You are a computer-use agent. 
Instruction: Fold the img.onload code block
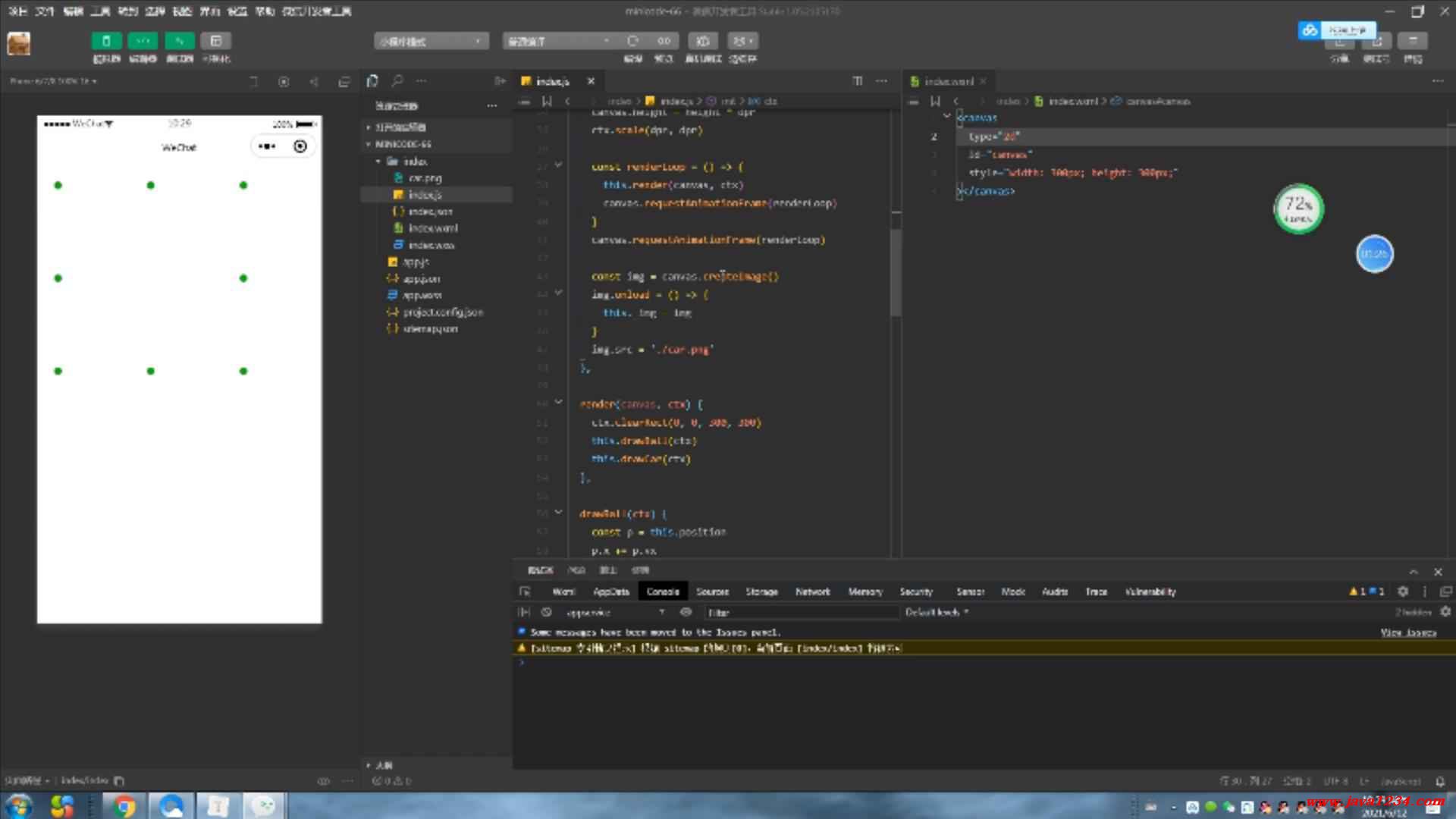point(559,293)
